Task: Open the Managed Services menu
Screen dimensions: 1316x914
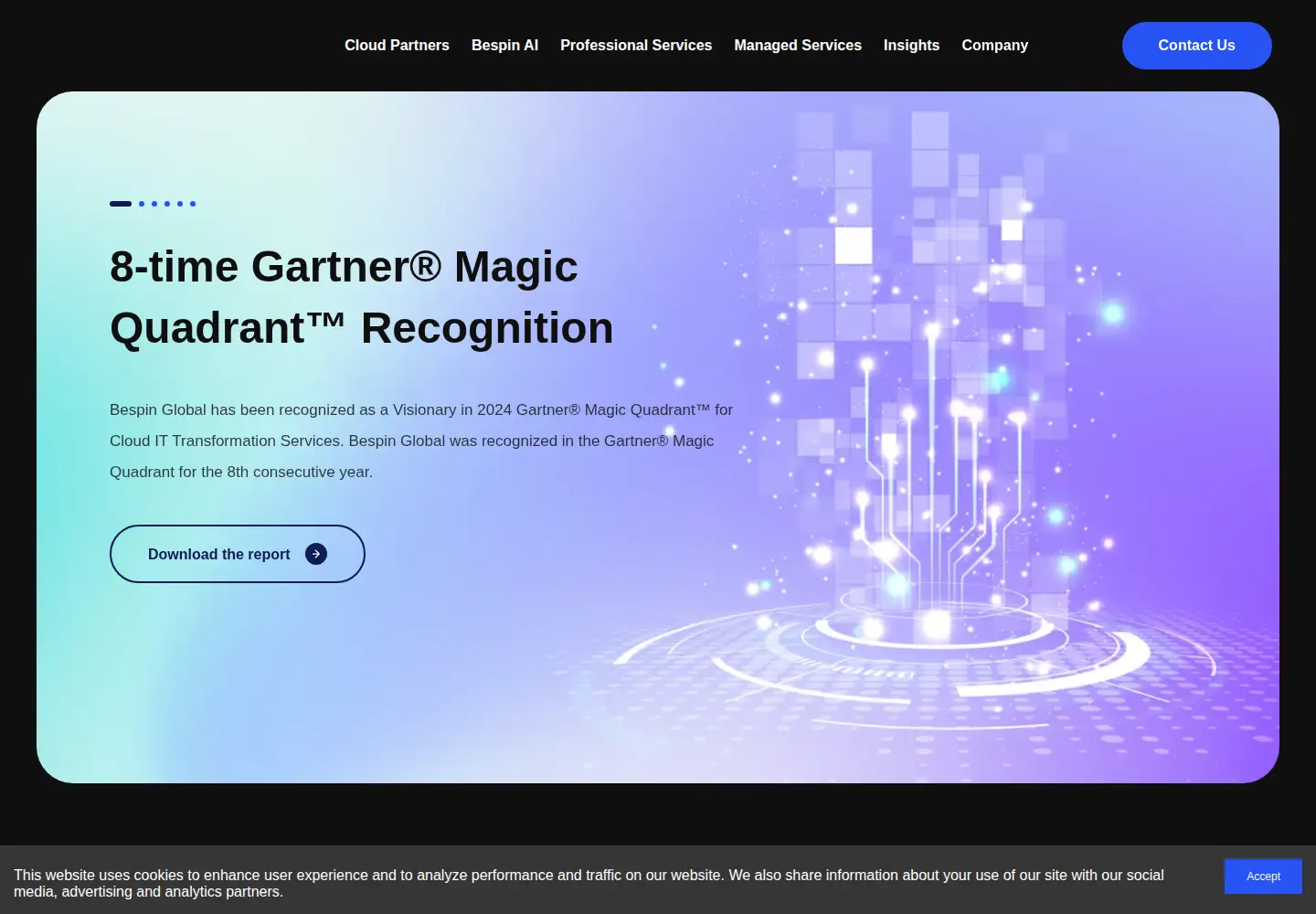Action: (798, 45)
